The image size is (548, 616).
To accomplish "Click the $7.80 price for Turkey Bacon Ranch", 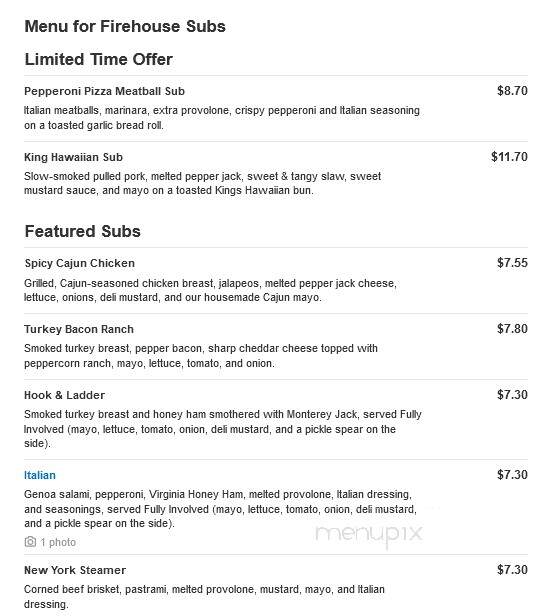I will (x=512, y=328).
